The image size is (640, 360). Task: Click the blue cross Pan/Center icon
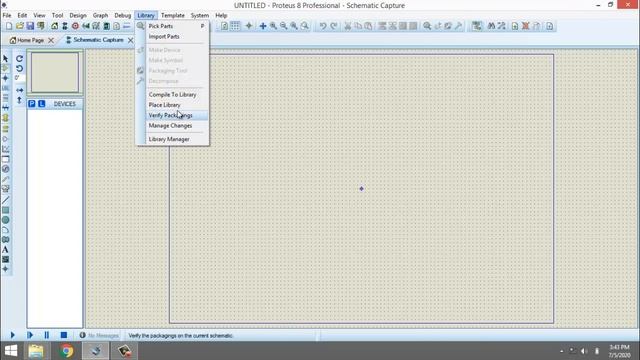(263, 26)
